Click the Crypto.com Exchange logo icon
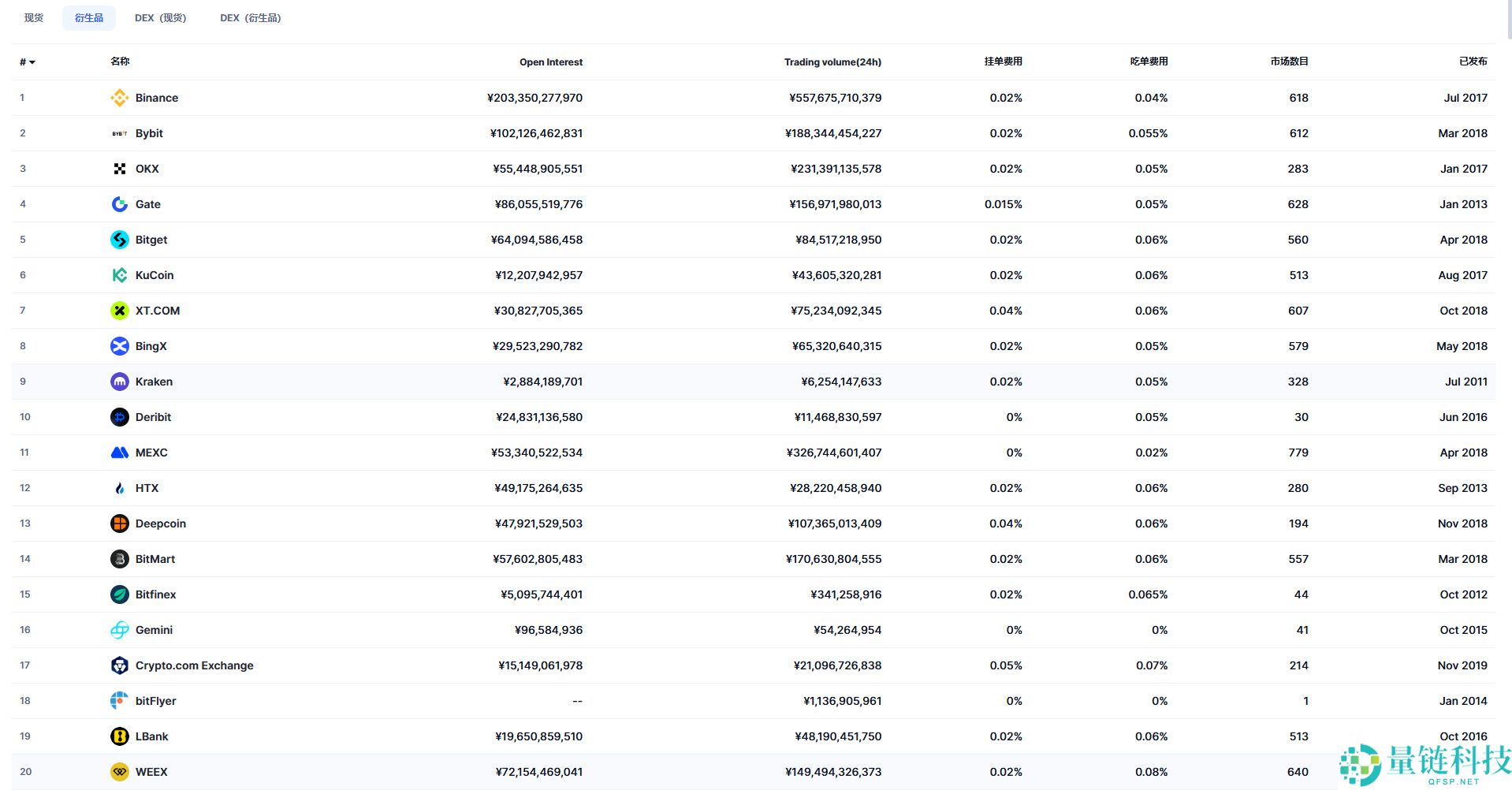This screenshot has height=790, width=1512. (119, 665)
